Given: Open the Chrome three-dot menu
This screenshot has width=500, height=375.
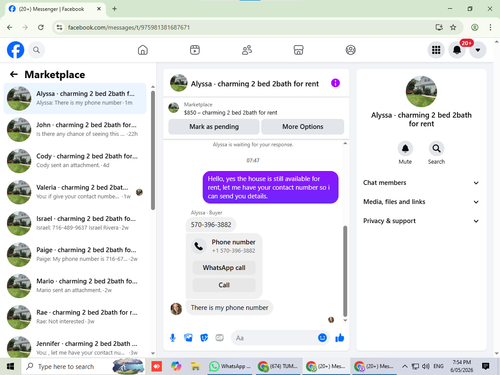Looking at the screenshot, I should tap(490, 27).
